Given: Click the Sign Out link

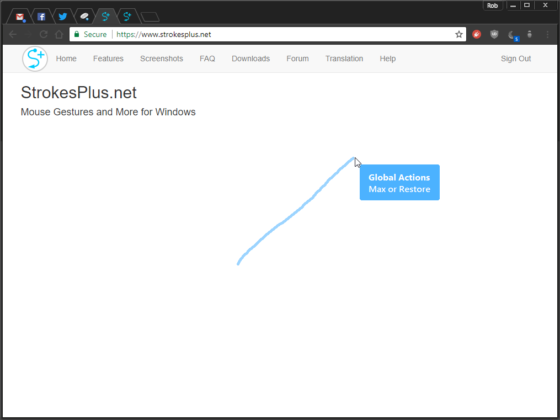Looking at the screenshot, I should pyautogui.click(x=516, y=59).
